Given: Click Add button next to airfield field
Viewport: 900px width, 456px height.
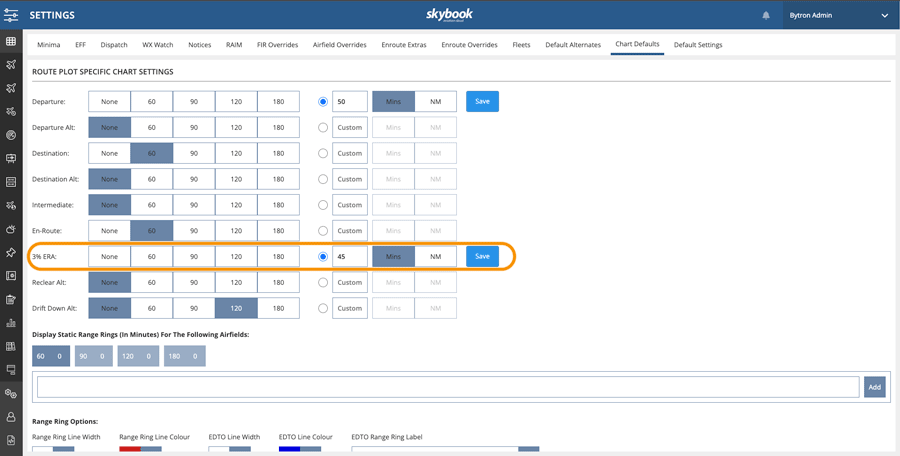Looking at the screenshot, I should [874, 387].
